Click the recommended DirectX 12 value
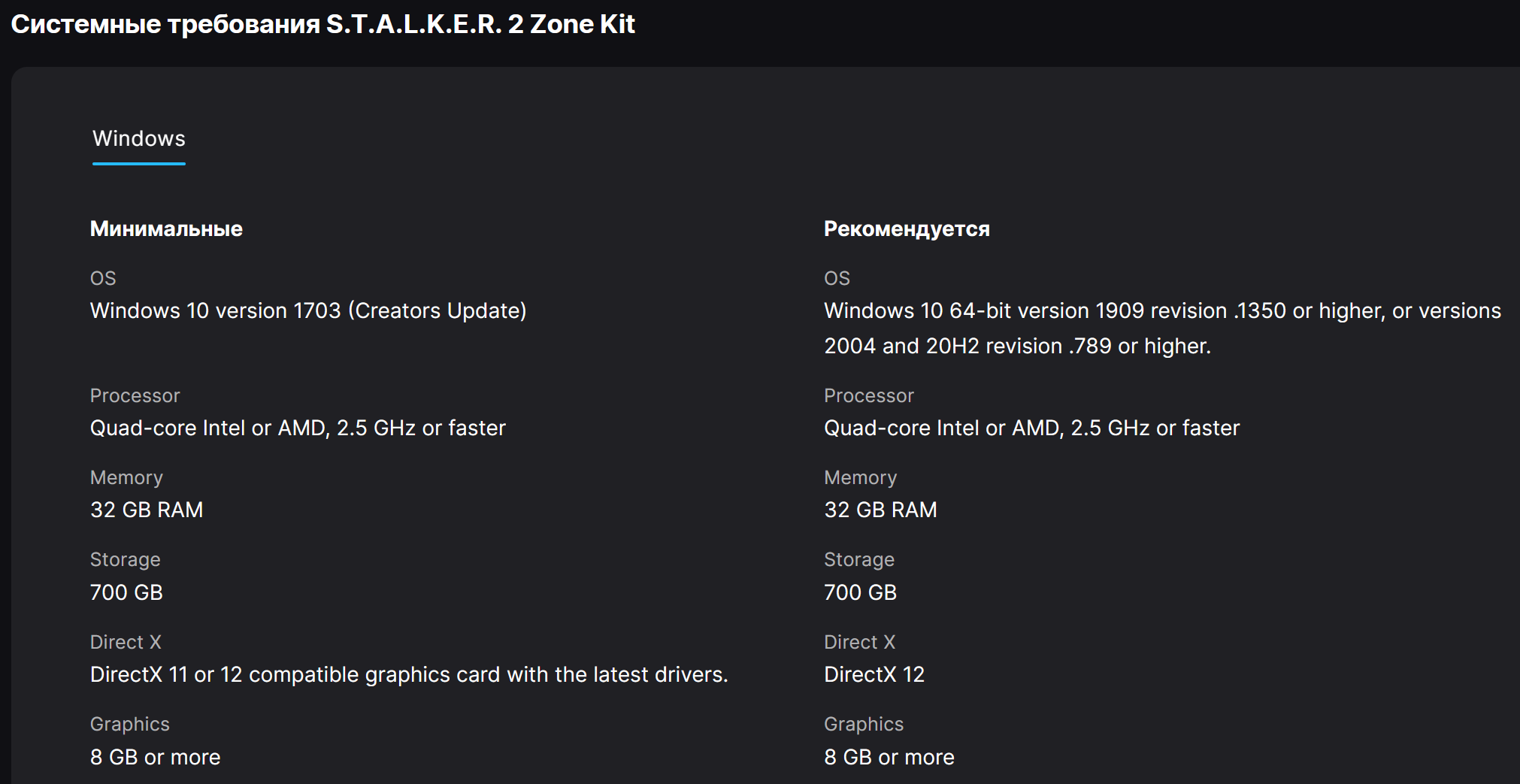This screenshot has height=784, width=1520. [874, 674]
